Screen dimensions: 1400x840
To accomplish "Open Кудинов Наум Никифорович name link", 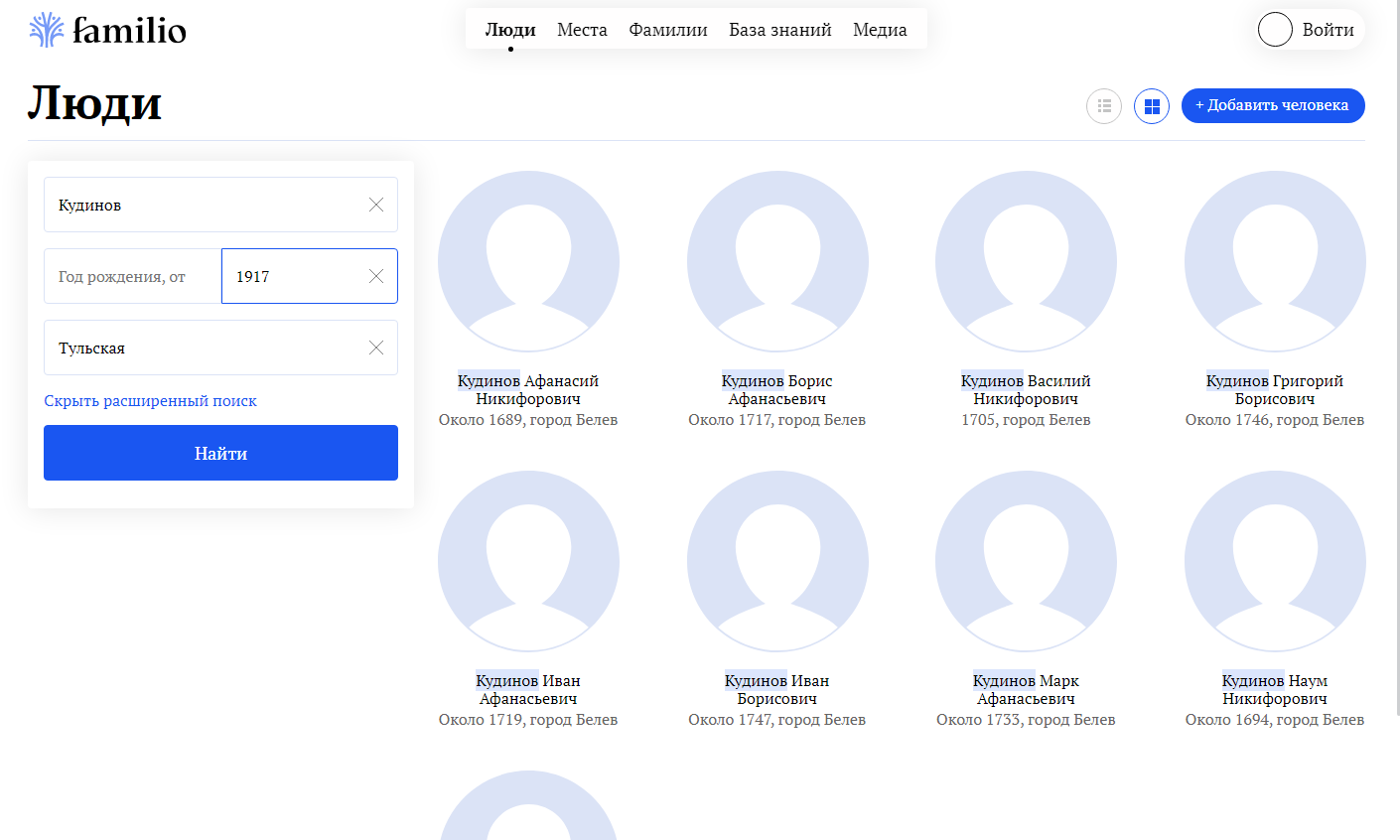I will pos(1275,690).
